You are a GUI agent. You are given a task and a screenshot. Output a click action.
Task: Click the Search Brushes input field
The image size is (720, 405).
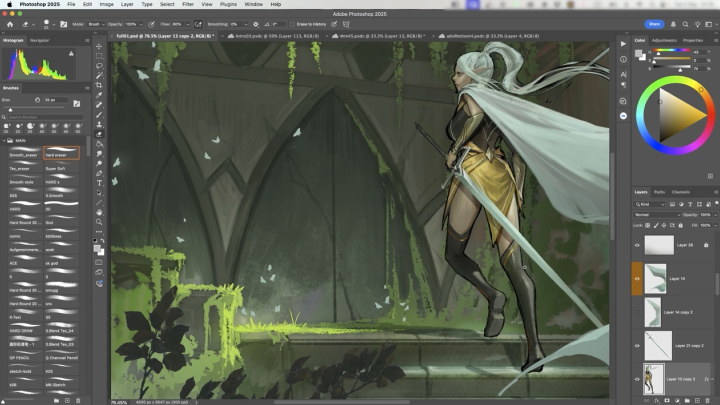coord(45,116)
